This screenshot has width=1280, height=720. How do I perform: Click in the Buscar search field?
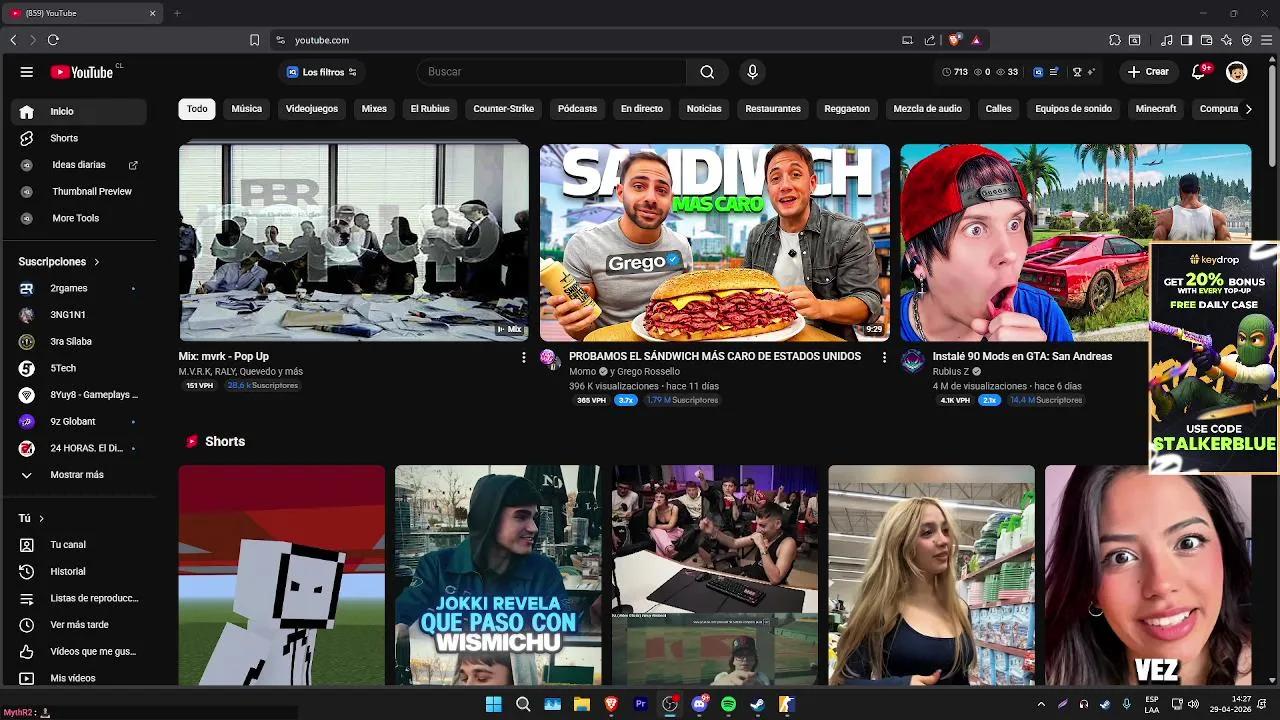point(551,72)
